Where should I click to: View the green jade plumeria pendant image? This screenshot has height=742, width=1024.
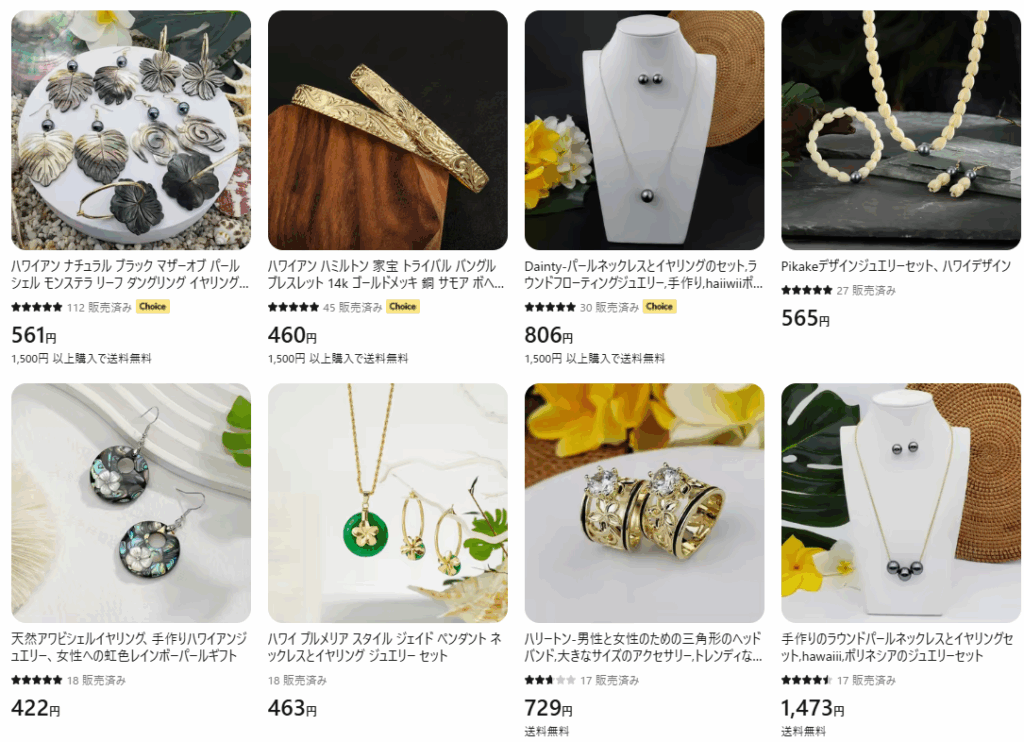tap(387, 503)
